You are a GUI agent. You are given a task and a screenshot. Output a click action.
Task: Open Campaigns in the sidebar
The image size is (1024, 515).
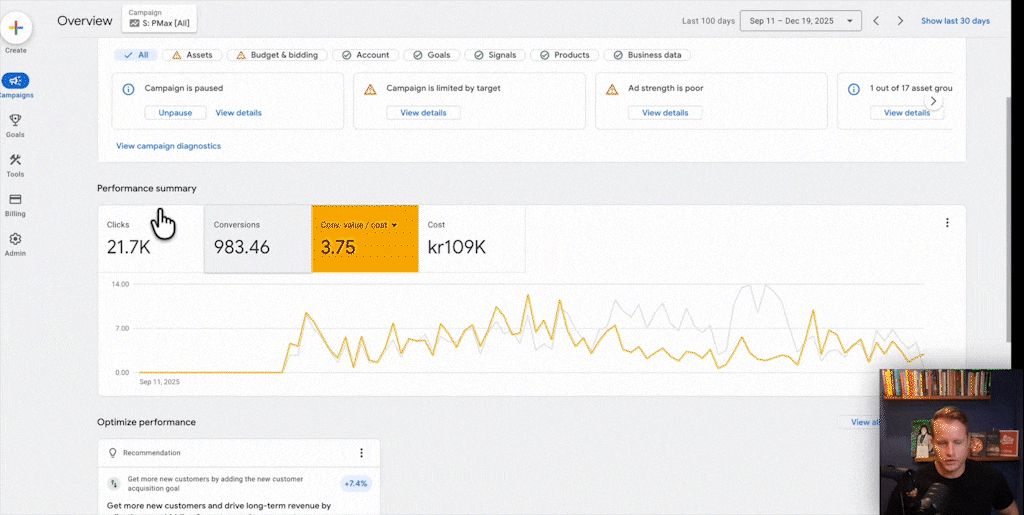pyautogui.click(x=16, y=82)
